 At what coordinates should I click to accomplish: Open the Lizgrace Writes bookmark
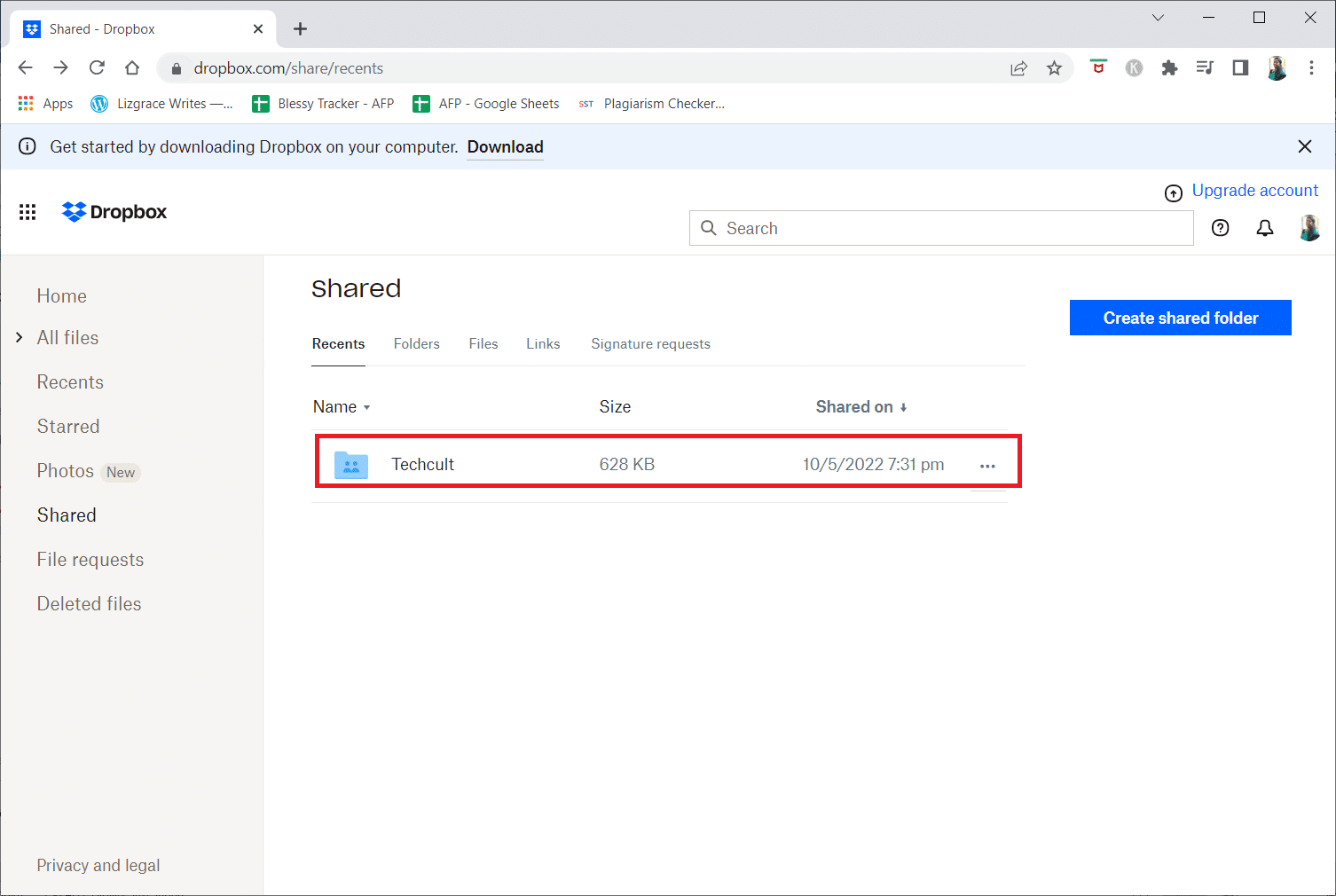click(x=162, y=104)
